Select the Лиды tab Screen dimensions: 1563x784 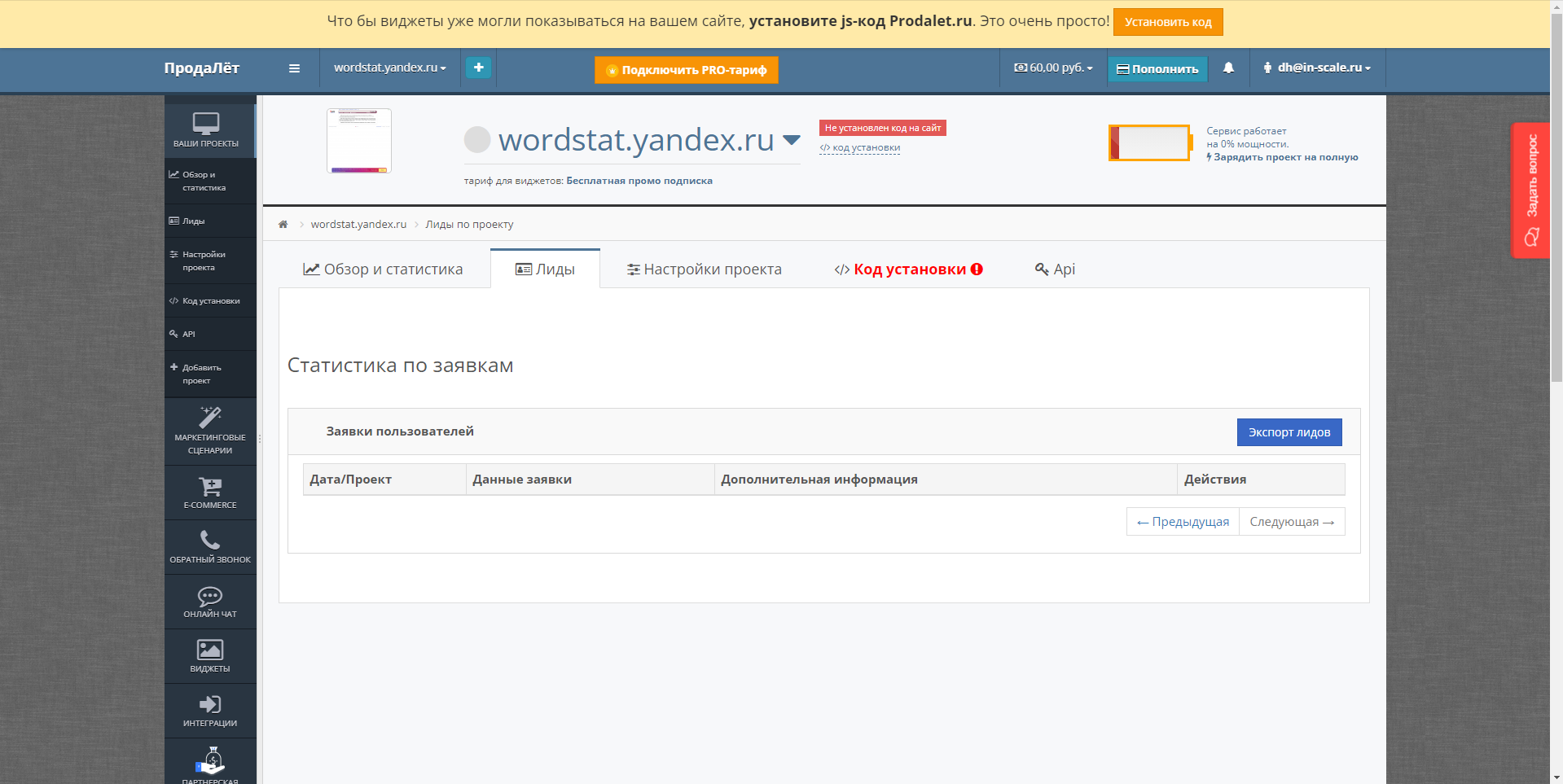545,269
